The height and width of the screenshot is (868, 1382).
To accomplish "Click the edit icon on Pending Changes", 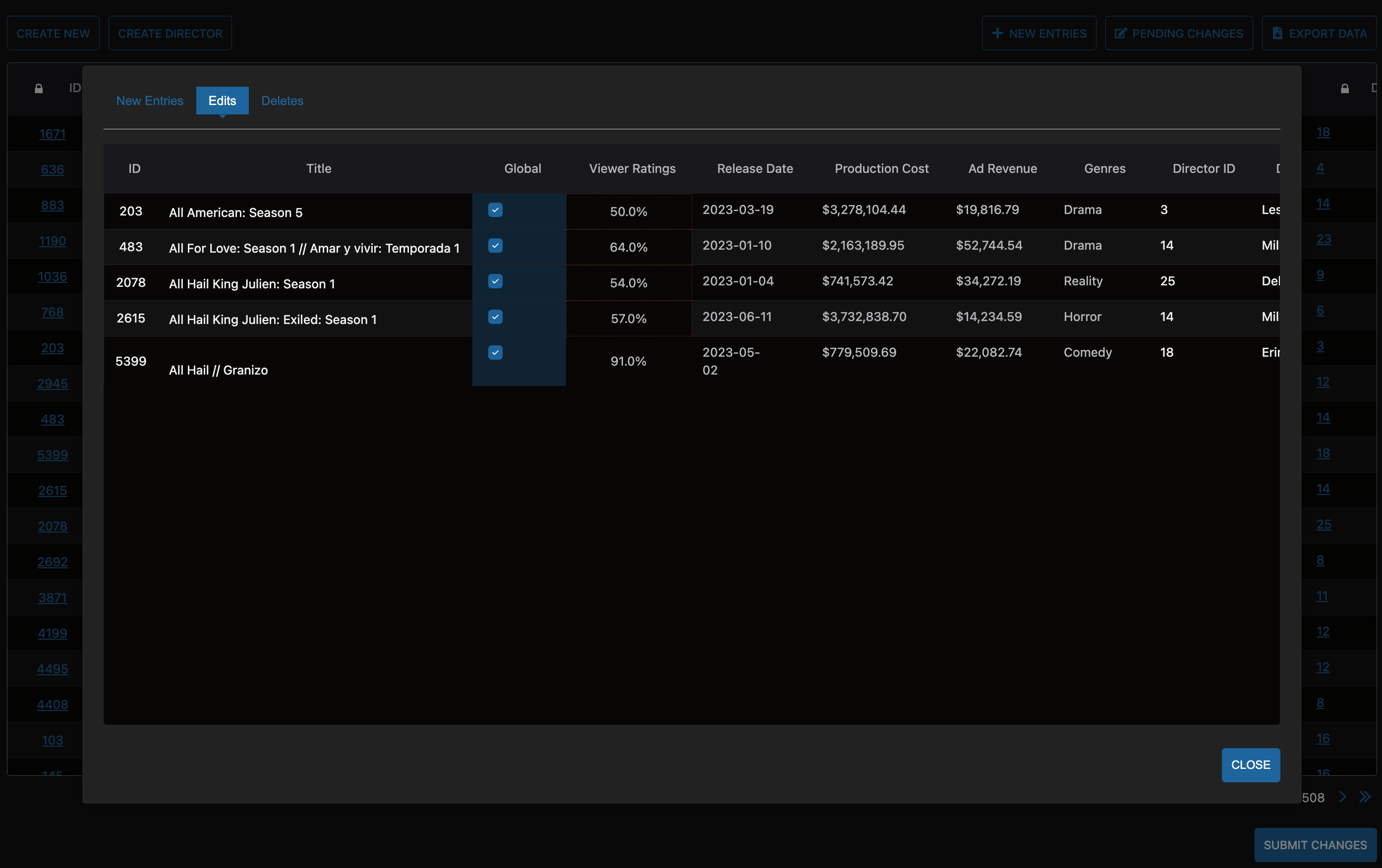I will click(1120, 33).
